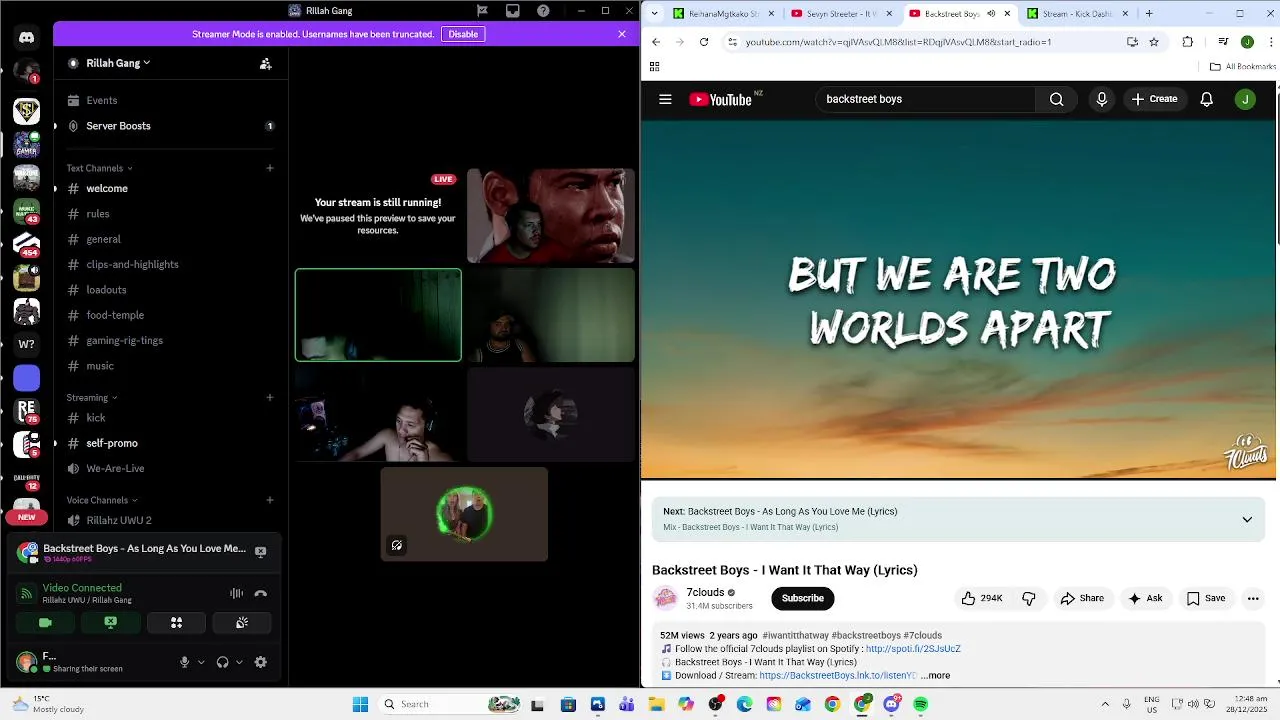Like the video with 294K thumbs up
The height and width of the screenshot is (720, 1280).
[981, 598]
